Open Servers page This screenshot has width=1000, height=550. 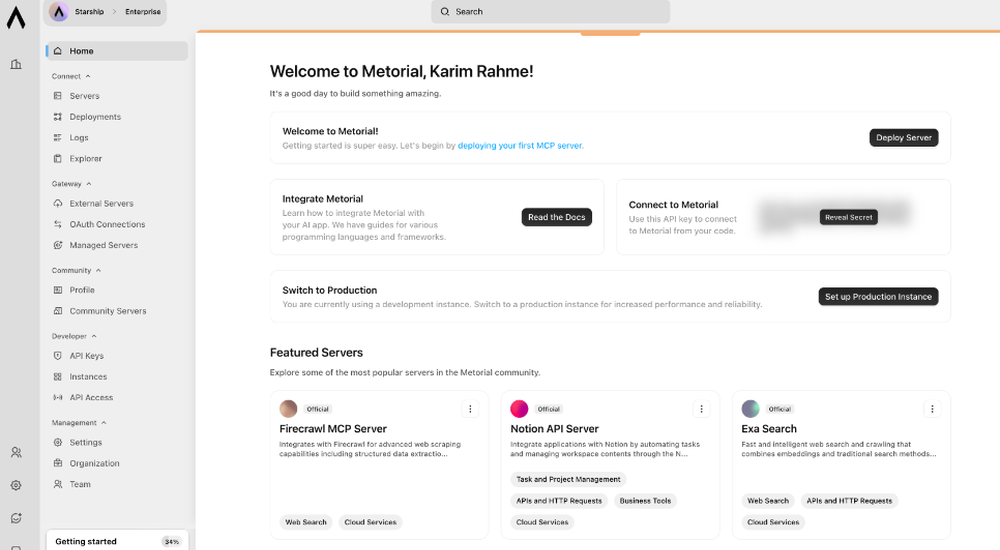pyautogui.click(x=84, y=96)
